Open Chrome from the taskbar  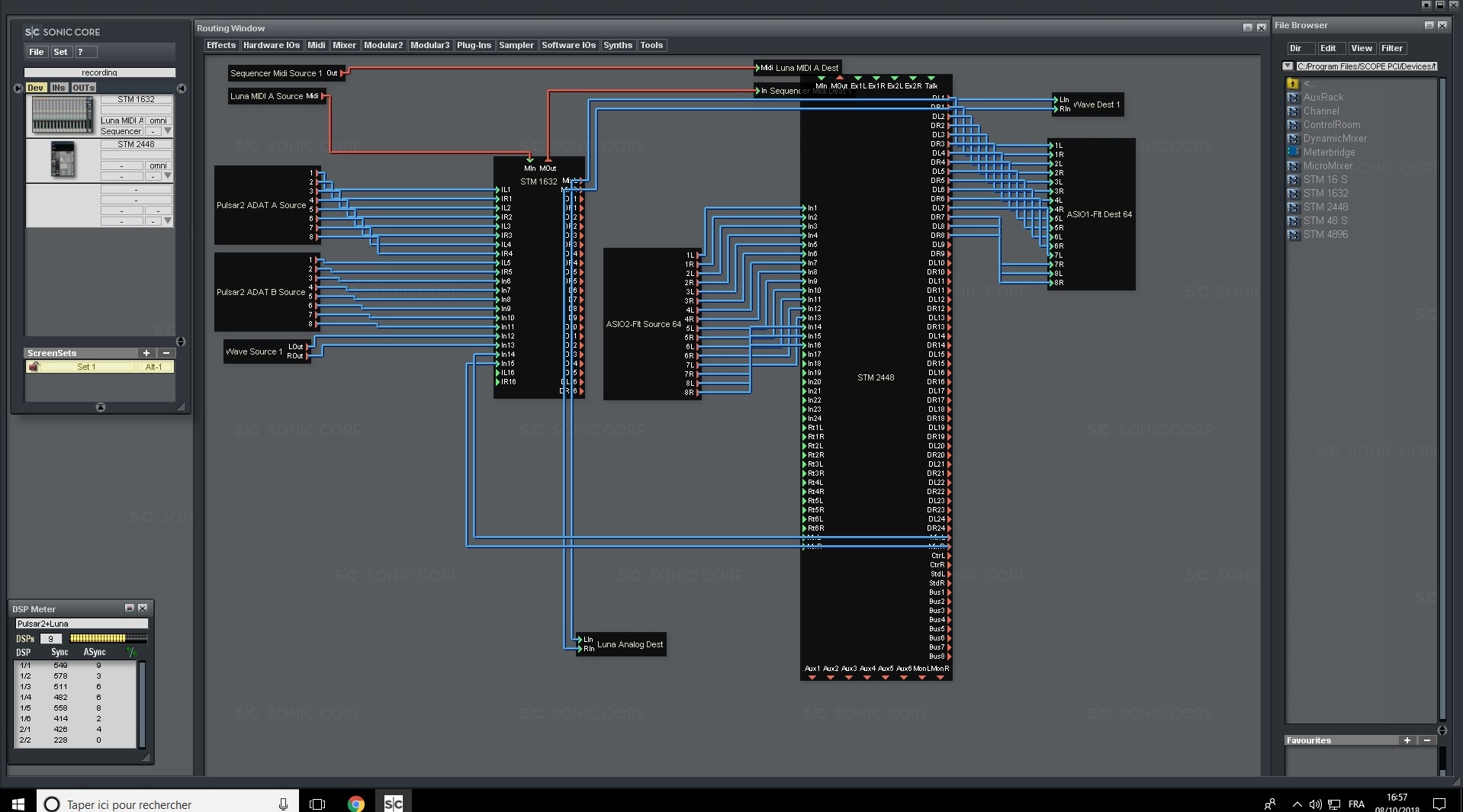(x=355, y=804)
